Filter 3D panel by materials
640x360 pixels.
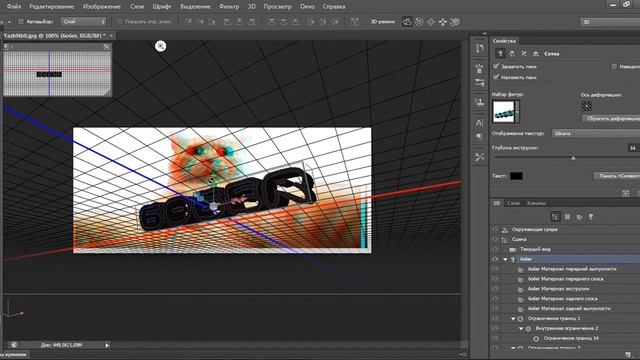tap(579, 217)
